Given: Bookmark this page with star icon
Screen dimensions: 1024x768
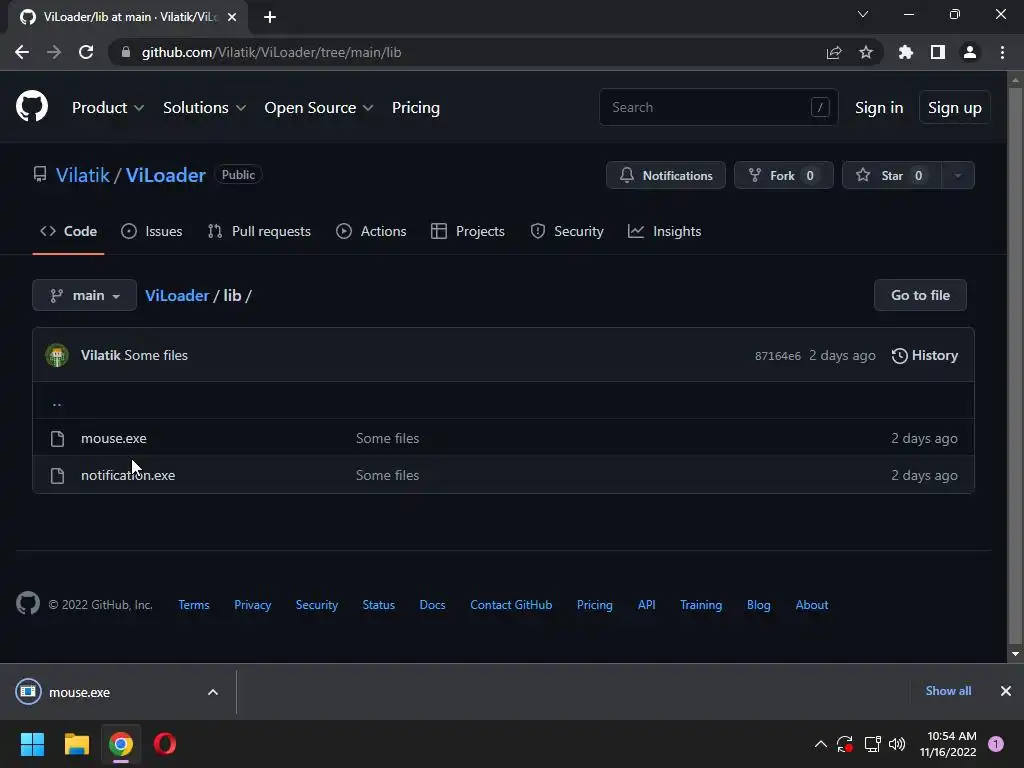Looking at the screenshot, I should click(865, 52).
